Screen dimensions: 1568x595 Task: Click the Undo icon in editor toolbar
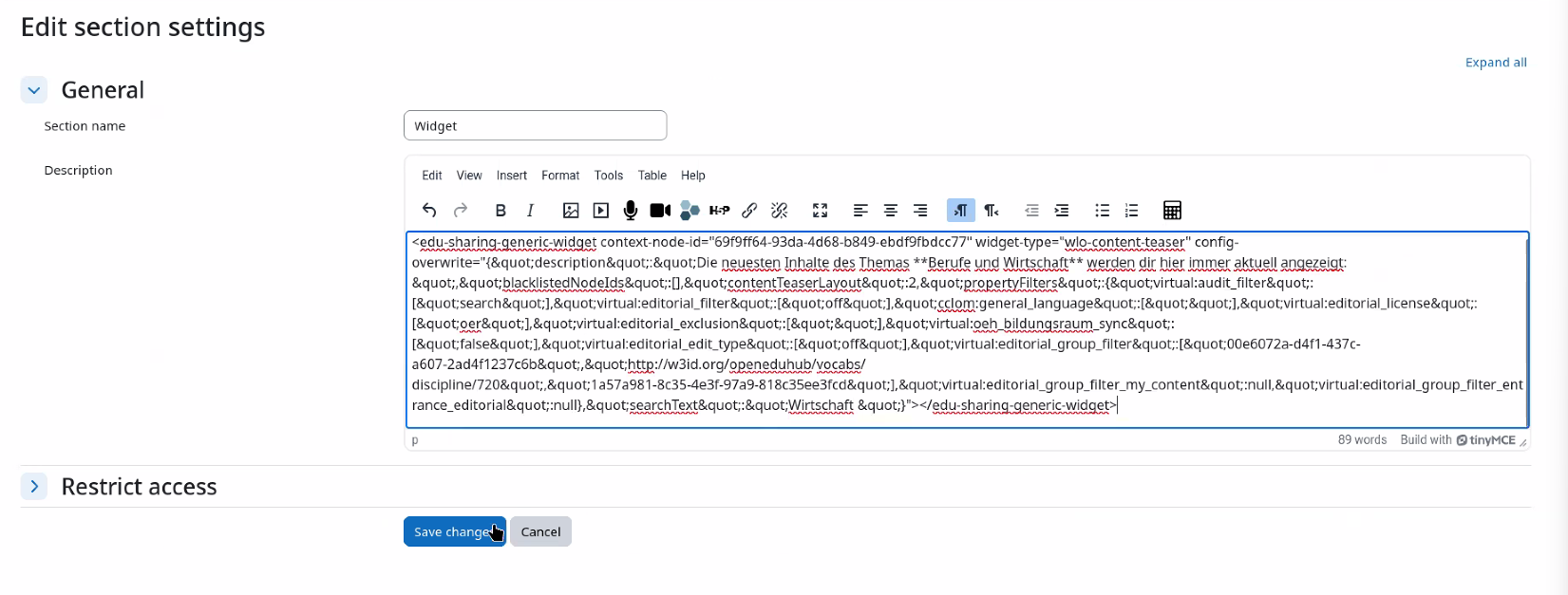tap(429, 211)
